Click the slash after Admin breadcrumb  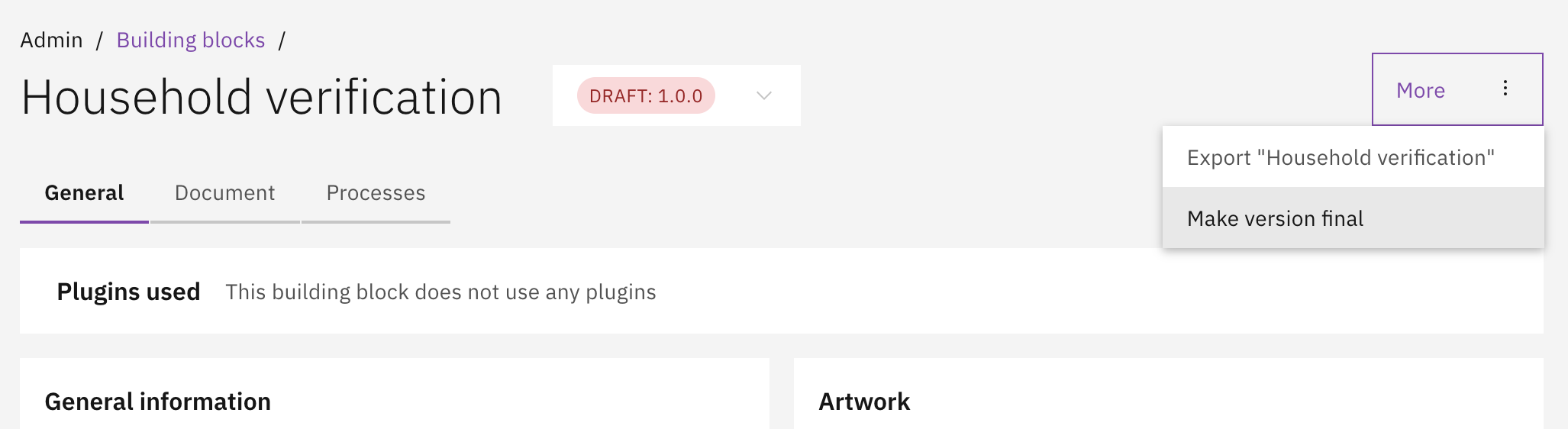point(99,40)
